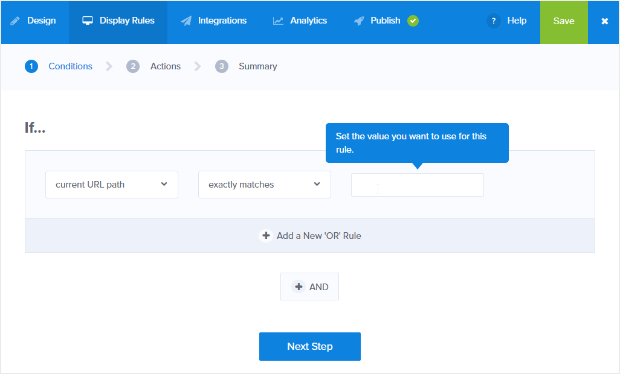Click the plus icon for OR rule

[x=266, y=236]
